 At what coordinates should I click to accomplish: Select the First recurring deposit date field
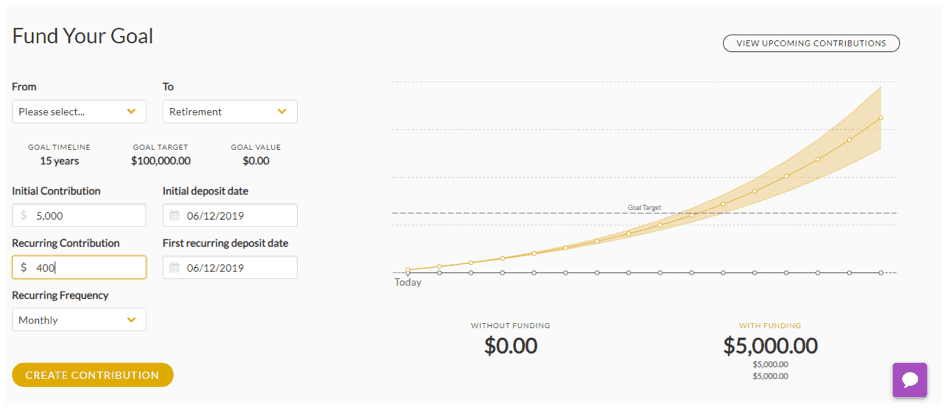pyautogui.click(x=236, y=268)
